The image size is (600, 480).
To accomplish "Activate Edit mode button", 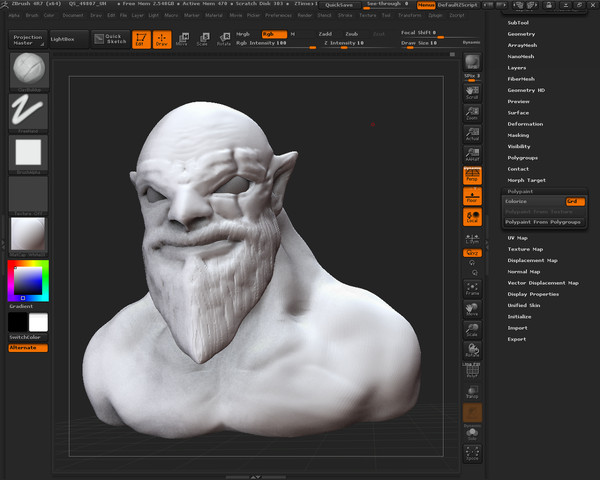I will click(141, 39).
